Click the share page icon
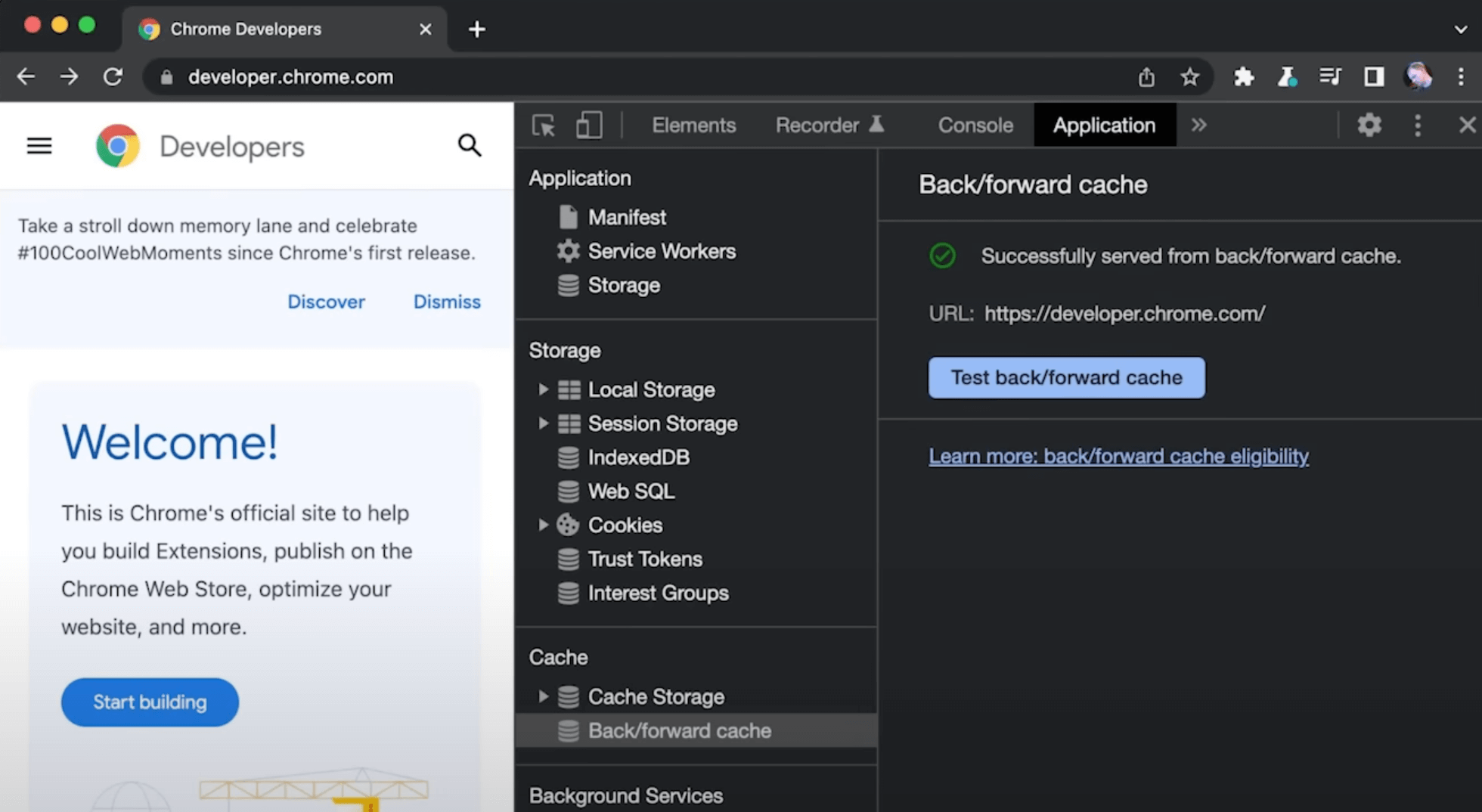This screenshot has height=812, width=1482. pos(1146,76)
